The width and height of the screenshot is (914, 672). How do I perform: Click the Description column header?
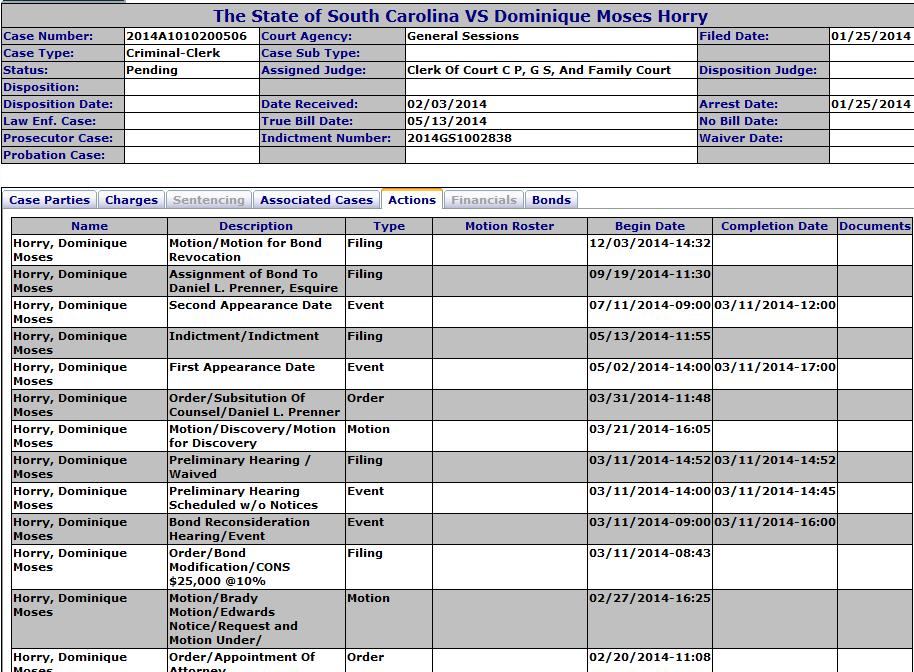(x=256, y=226)
